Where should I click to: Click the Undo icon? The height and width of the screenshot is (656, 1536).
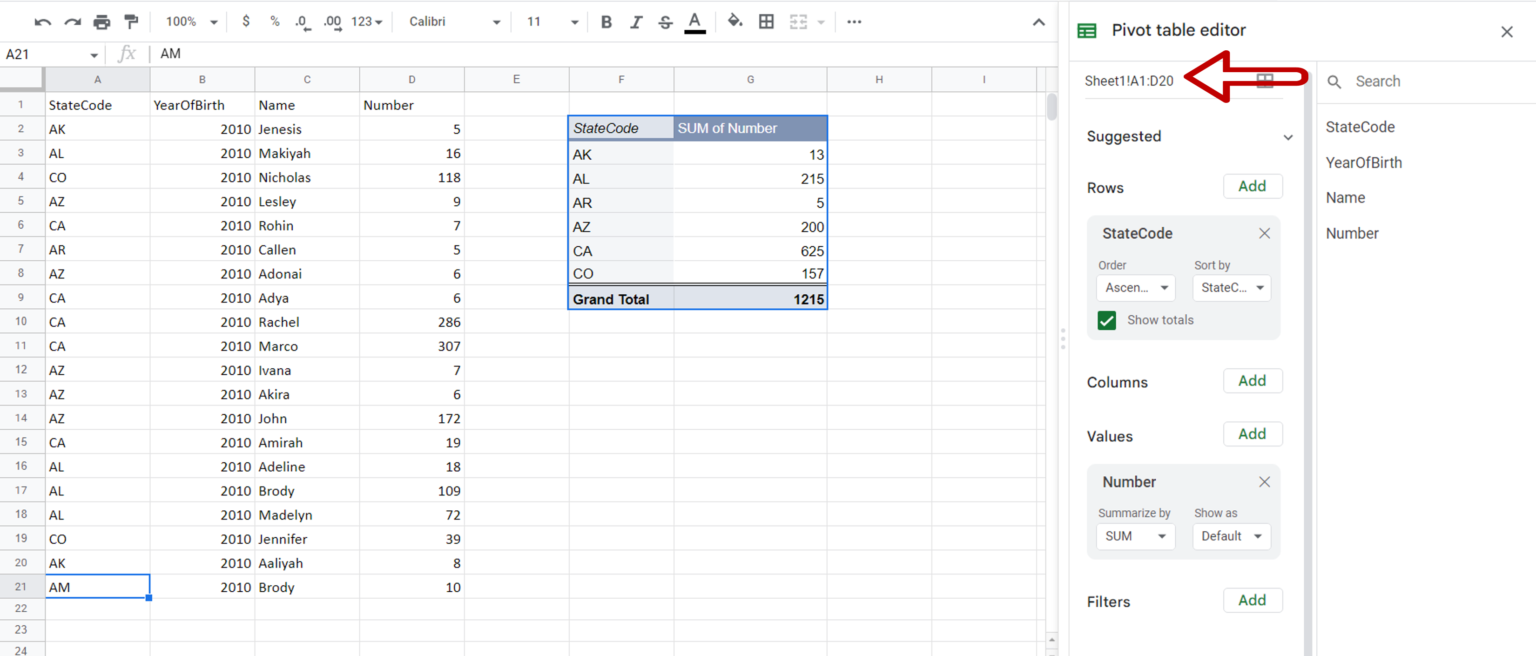tap(41, 20)
